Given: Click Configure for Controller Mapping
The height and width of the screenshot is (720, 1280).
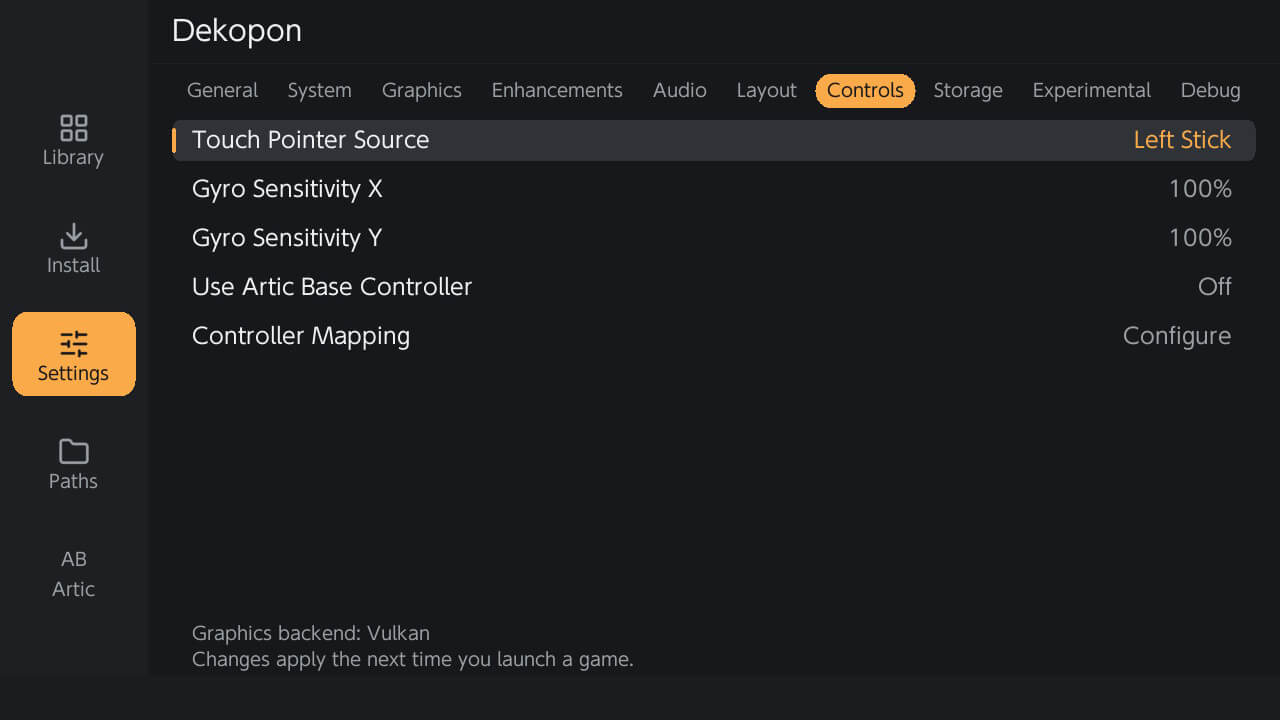Looking at the screenshot, I should [x=1177, y=336].
